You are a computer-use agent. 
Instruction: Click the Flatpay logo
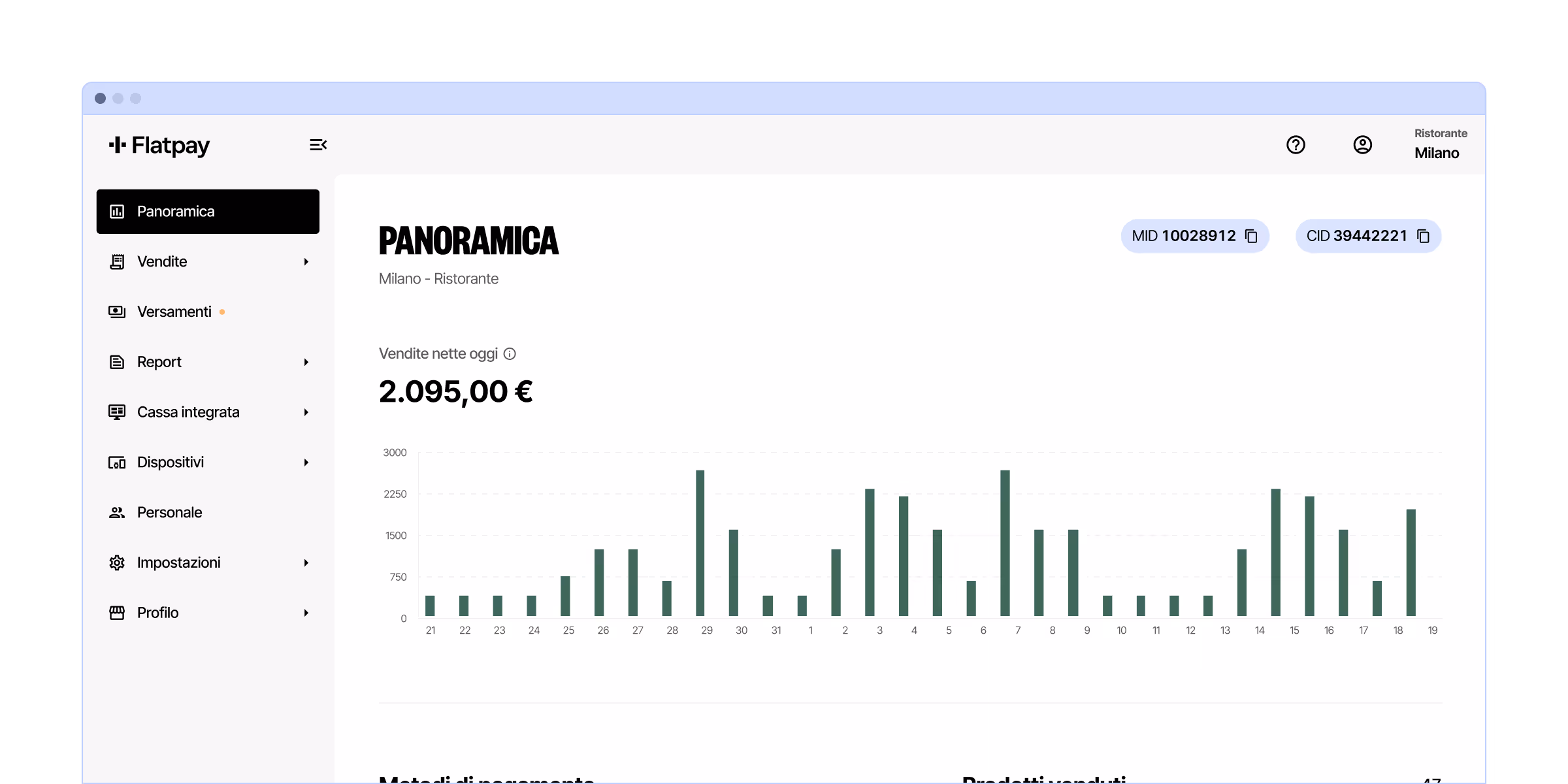159,145
